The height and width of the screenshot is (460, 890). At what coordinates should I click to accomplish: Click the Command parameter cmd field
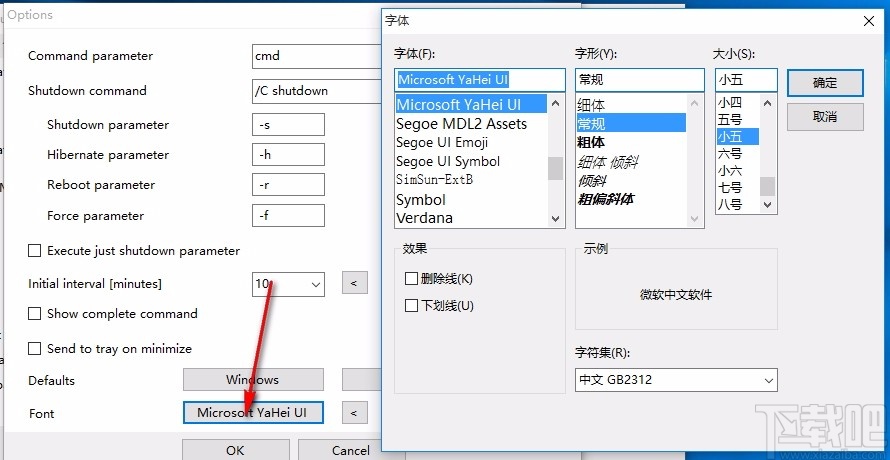point(317,56)
